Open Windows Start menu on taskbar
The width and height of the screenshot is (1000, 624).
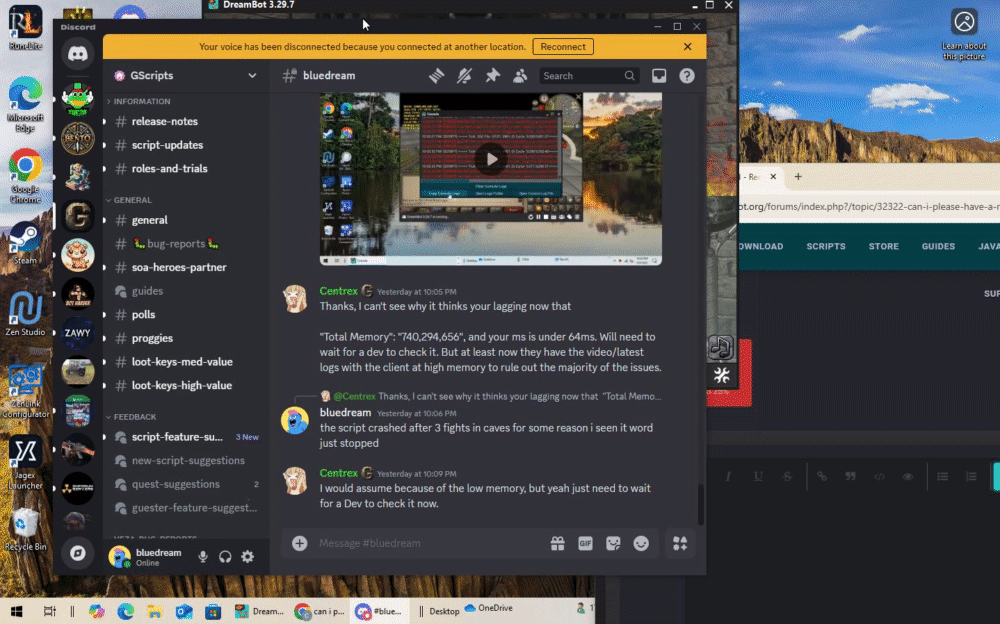(17, 611)
